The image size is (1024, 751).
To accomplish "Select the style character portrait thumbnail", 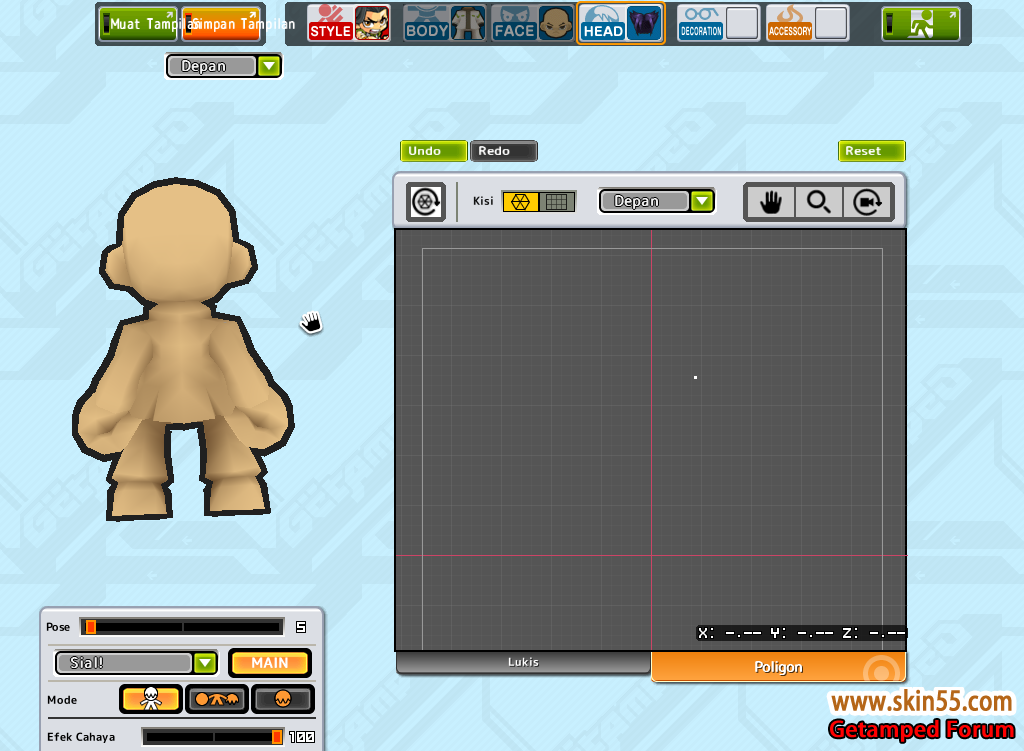I will coord(372,24).
